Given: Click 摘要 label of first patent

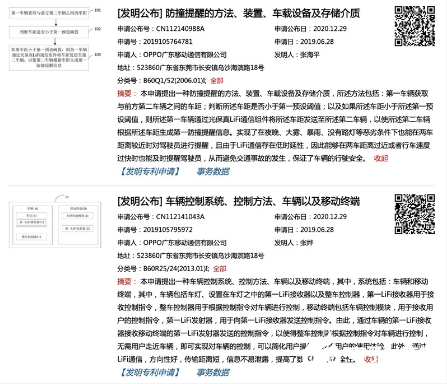Looking at the screenshot, I should point(124,93).
